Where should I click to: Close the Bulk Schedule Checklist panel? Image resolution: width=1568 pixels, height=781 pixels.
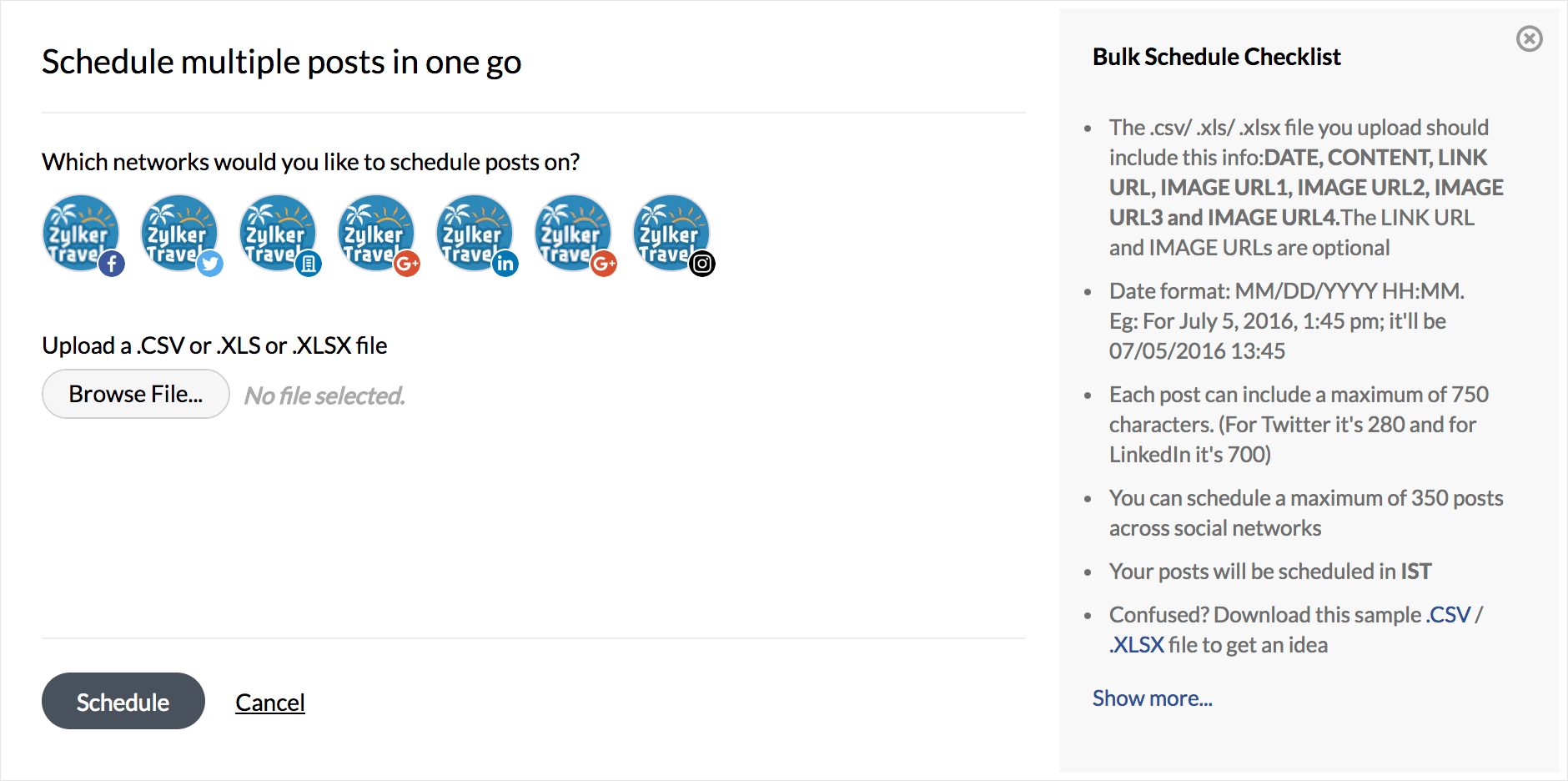tap(1529, 39)
